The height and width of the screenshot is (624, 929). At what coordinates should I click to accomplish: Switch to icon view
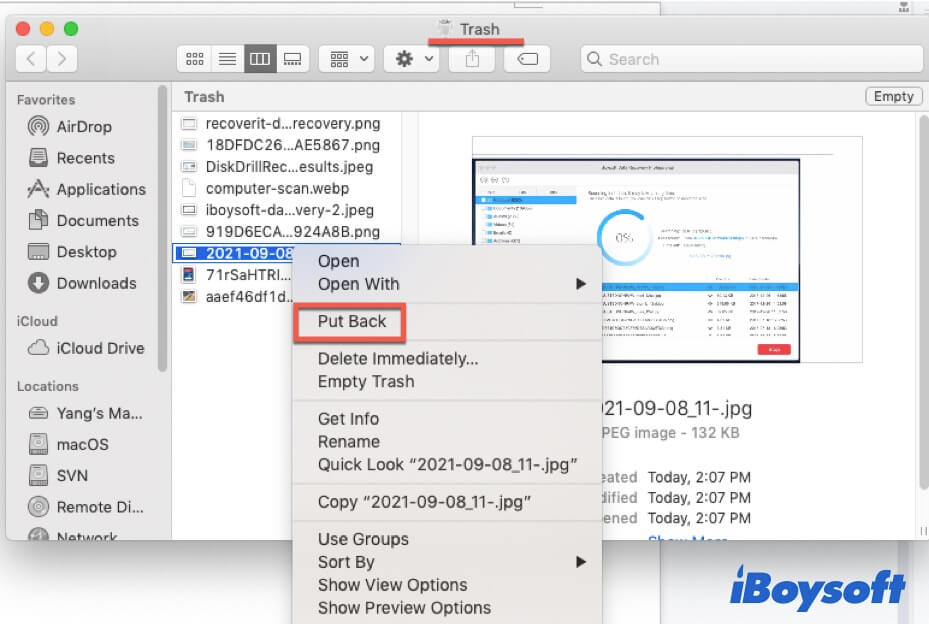click(x=194, y=59)
